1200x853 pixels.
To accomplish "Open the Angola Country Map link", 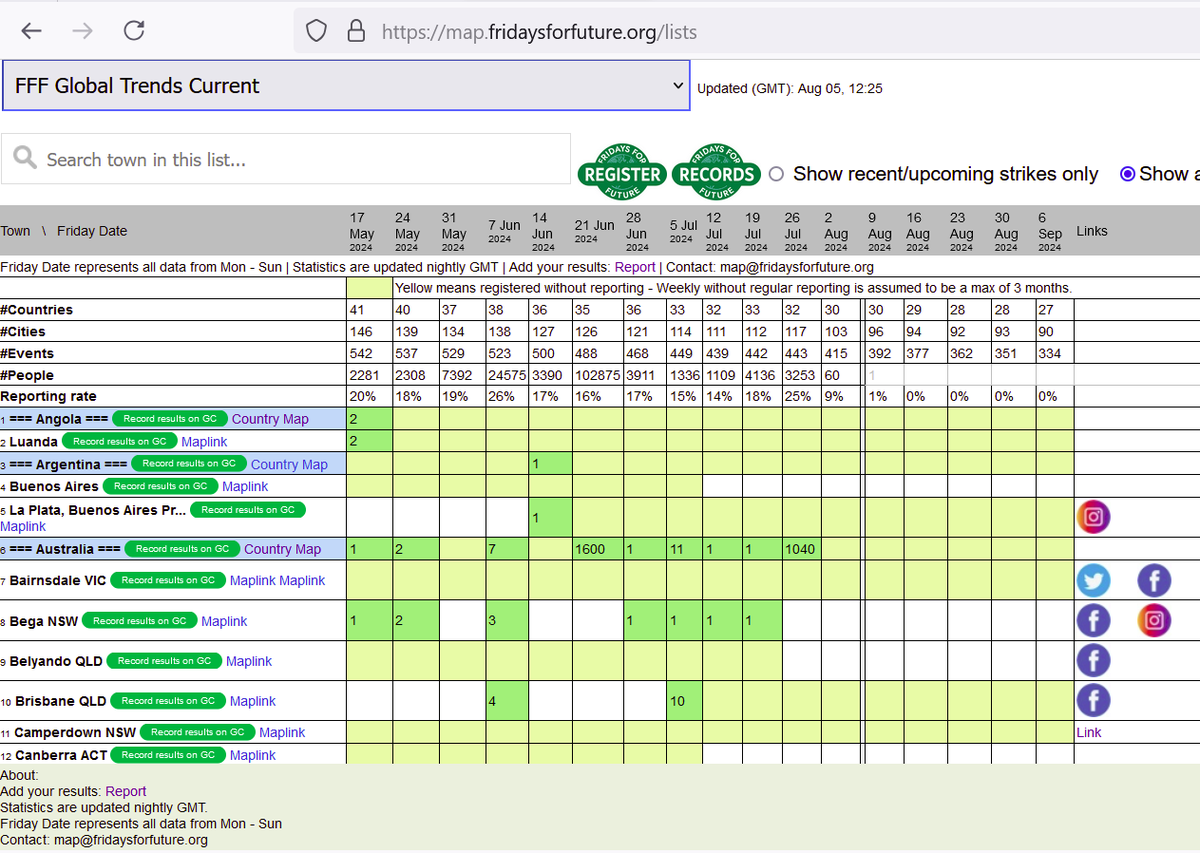I will [x=270, y=419].
